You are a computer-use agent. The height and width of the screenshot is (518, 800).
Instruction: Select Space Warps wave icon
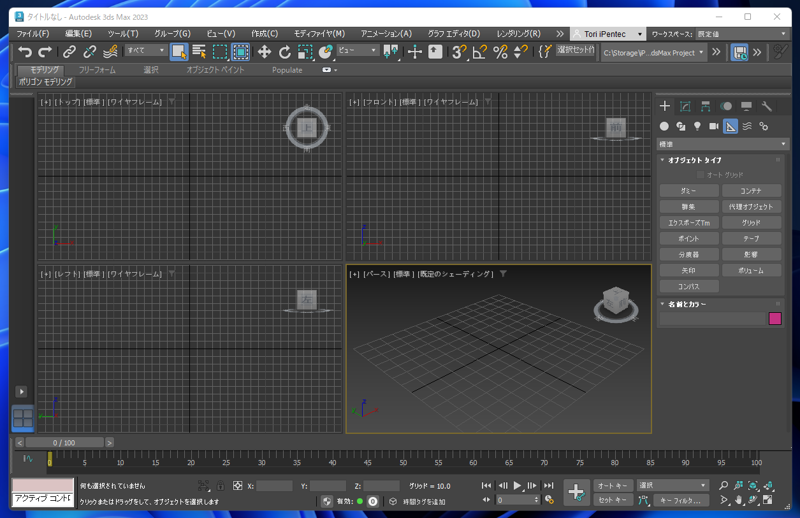click(x=747, y=126)
